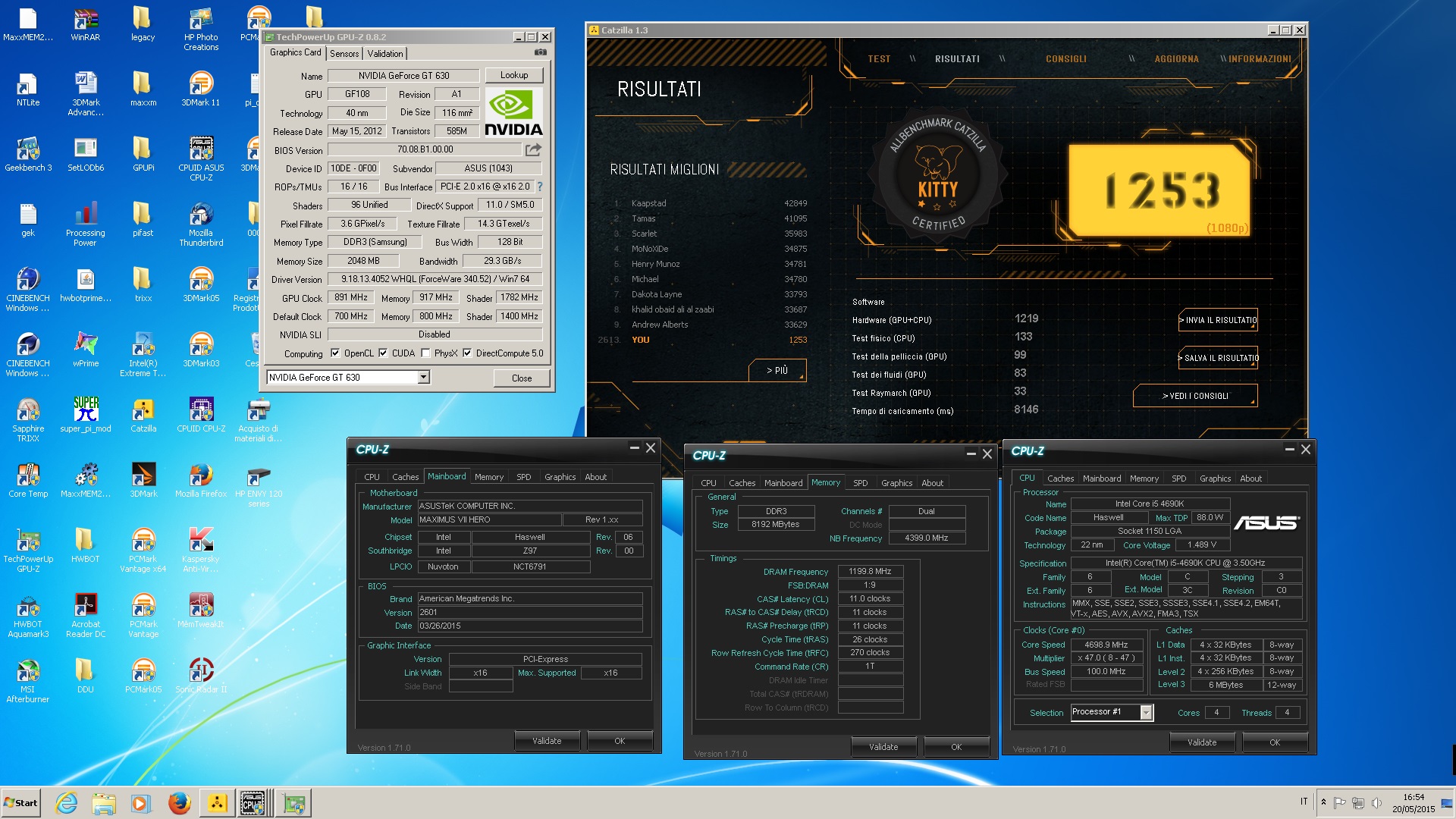The image size is (1456, 819).
Task: Launch HP Photo Creations shortcut
Action: [201, 29]
